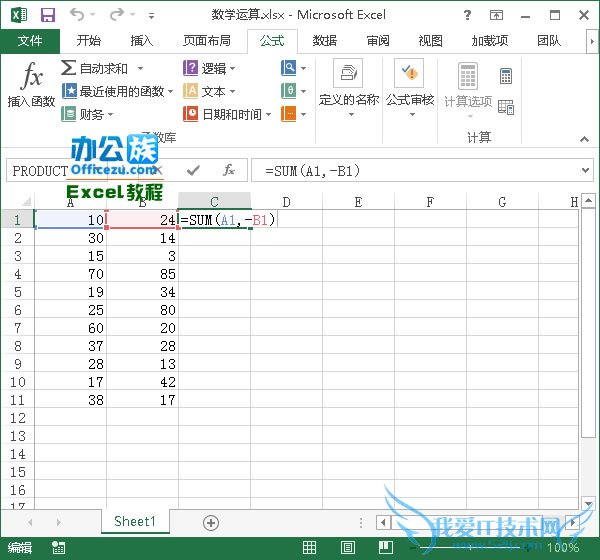The image size is (600, 560).
Task: Open the Customize Quick Access Toolbar dropdown
Action: click(x=152, y=16)
